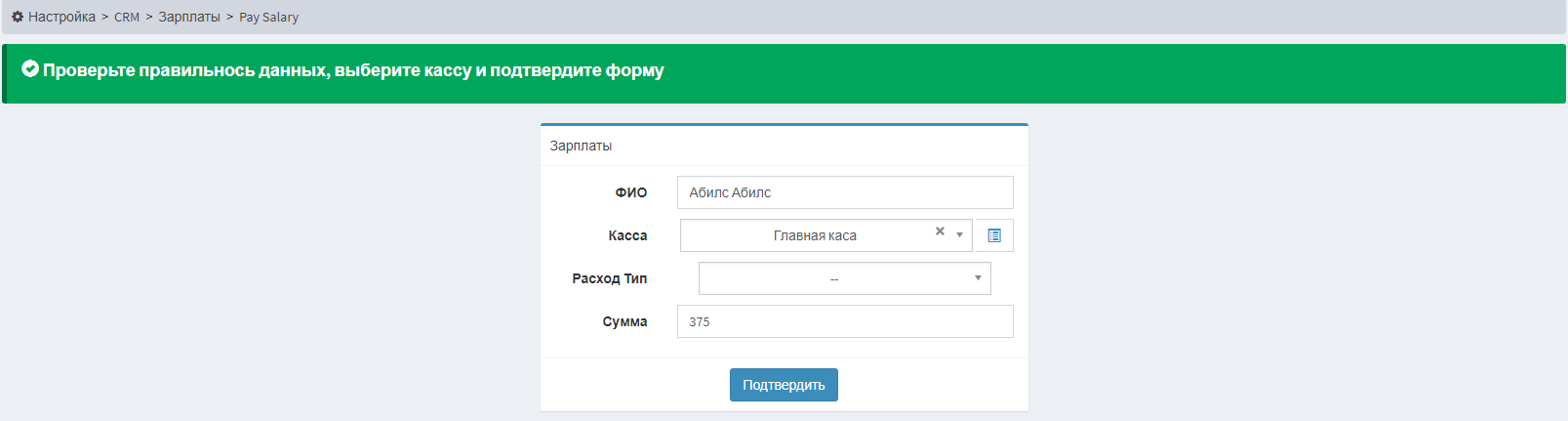
Task: Click the green alert message text
Action: [x=353, y=70]
